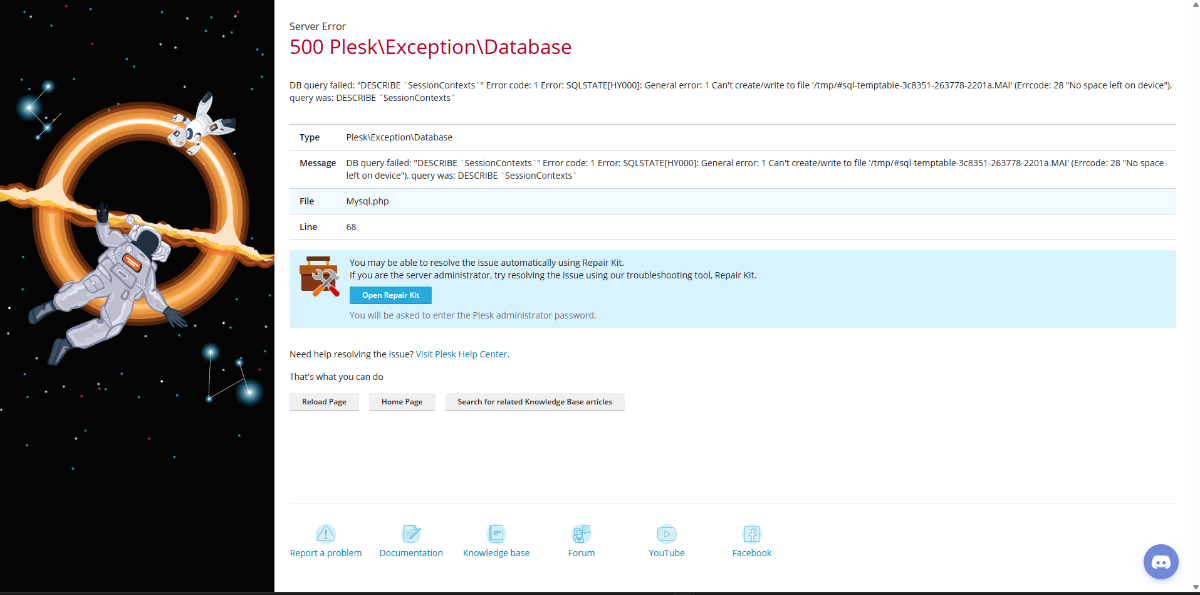Viewport: 1200px width, 595px height.
Task: Go to Home Page button
Action: pos(402,402)
